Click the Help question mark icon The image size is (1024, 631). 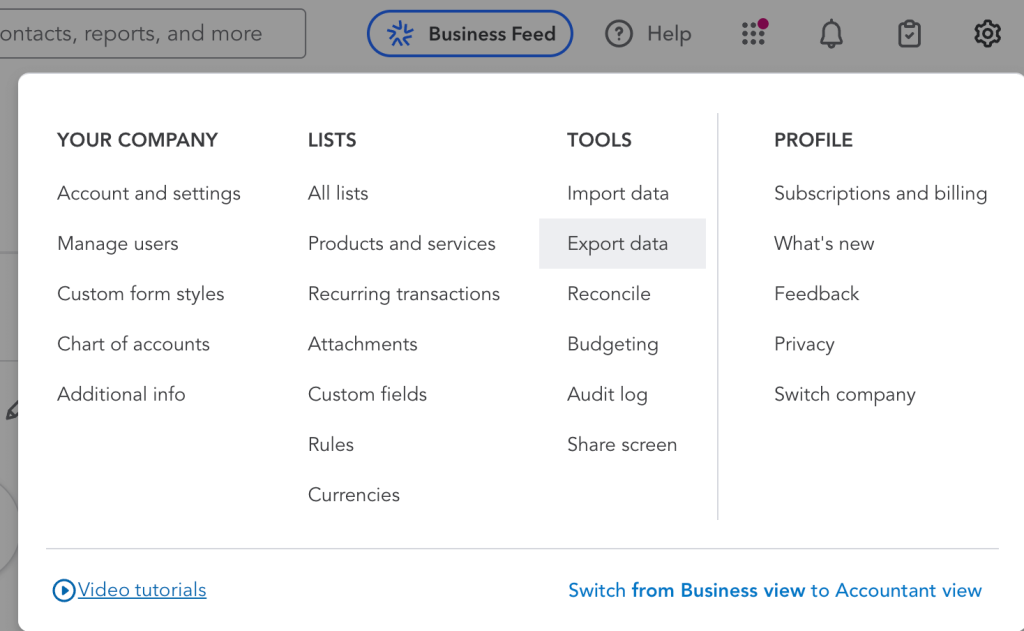pos(619,34)
